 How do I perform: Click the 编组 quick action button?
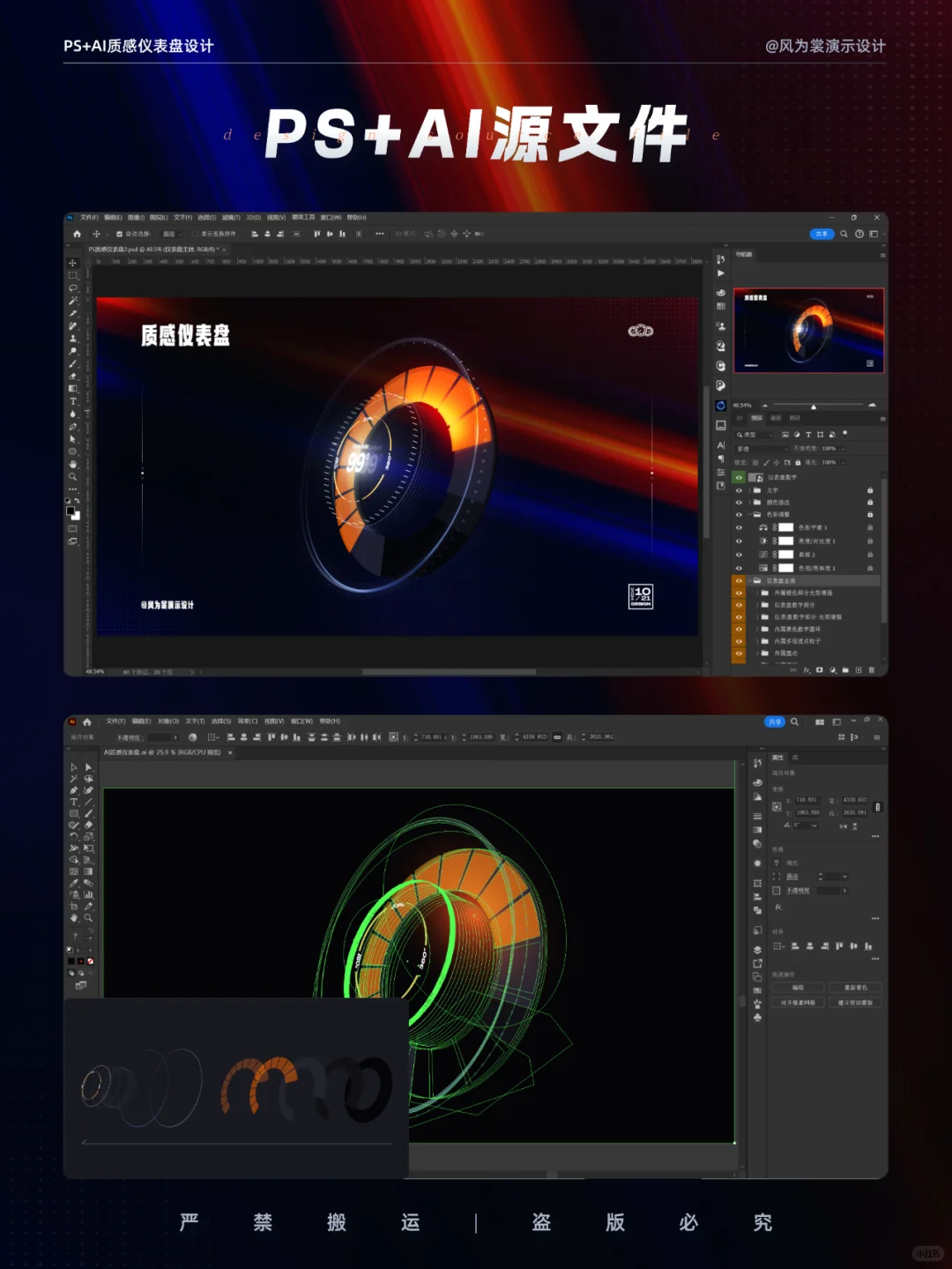click(798, 988)
